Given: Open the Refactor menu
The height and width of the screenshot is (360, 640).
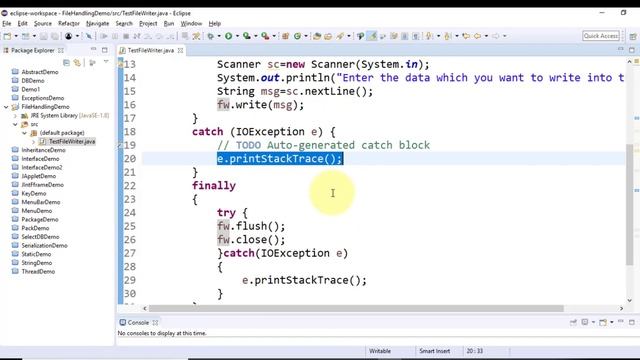Looking at the screenshot, I should tap(69, 23).
